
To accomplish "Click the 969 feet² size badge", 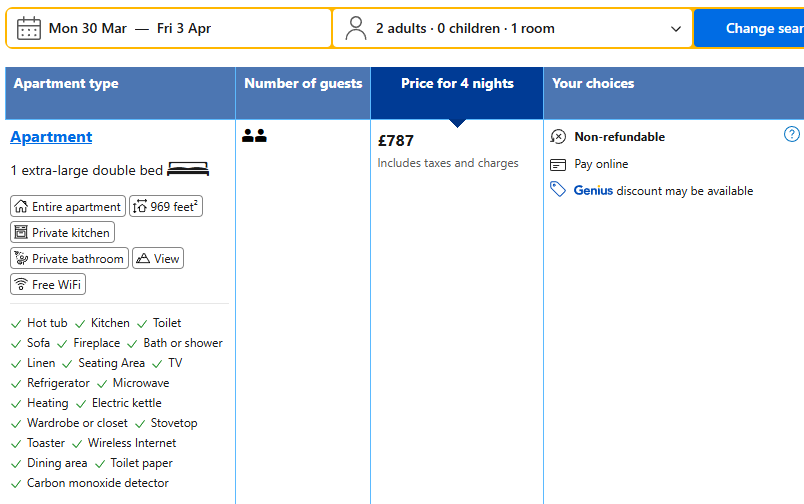I will click(x=166, y=206).
